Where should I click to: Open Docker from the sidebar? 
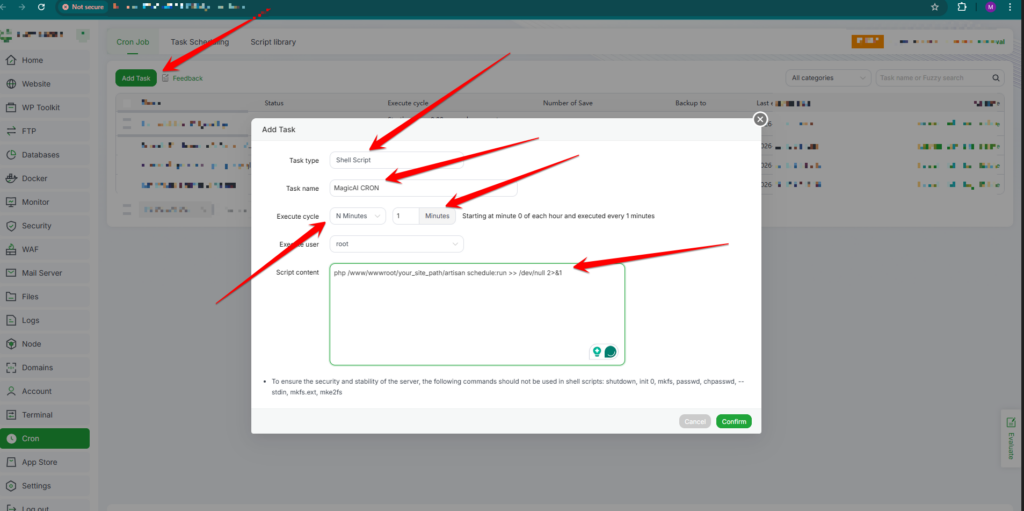point(35,178)
